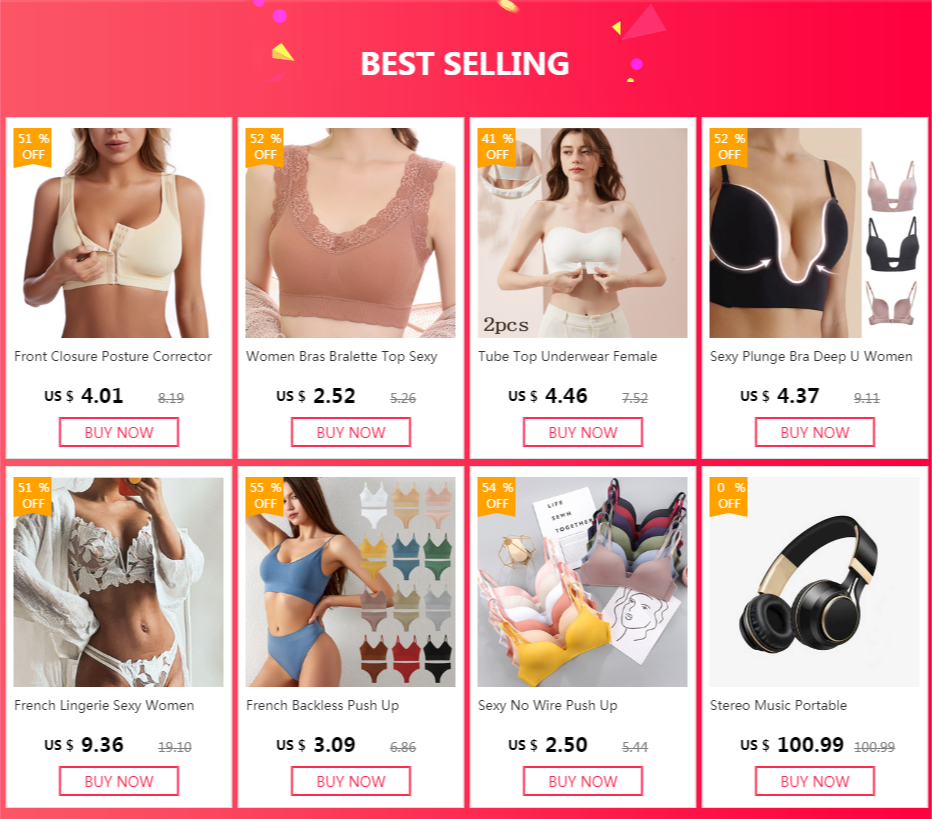Open the 2pcs tube top product image
Viewport: 932px width, 819px height.
coord(582,233)
